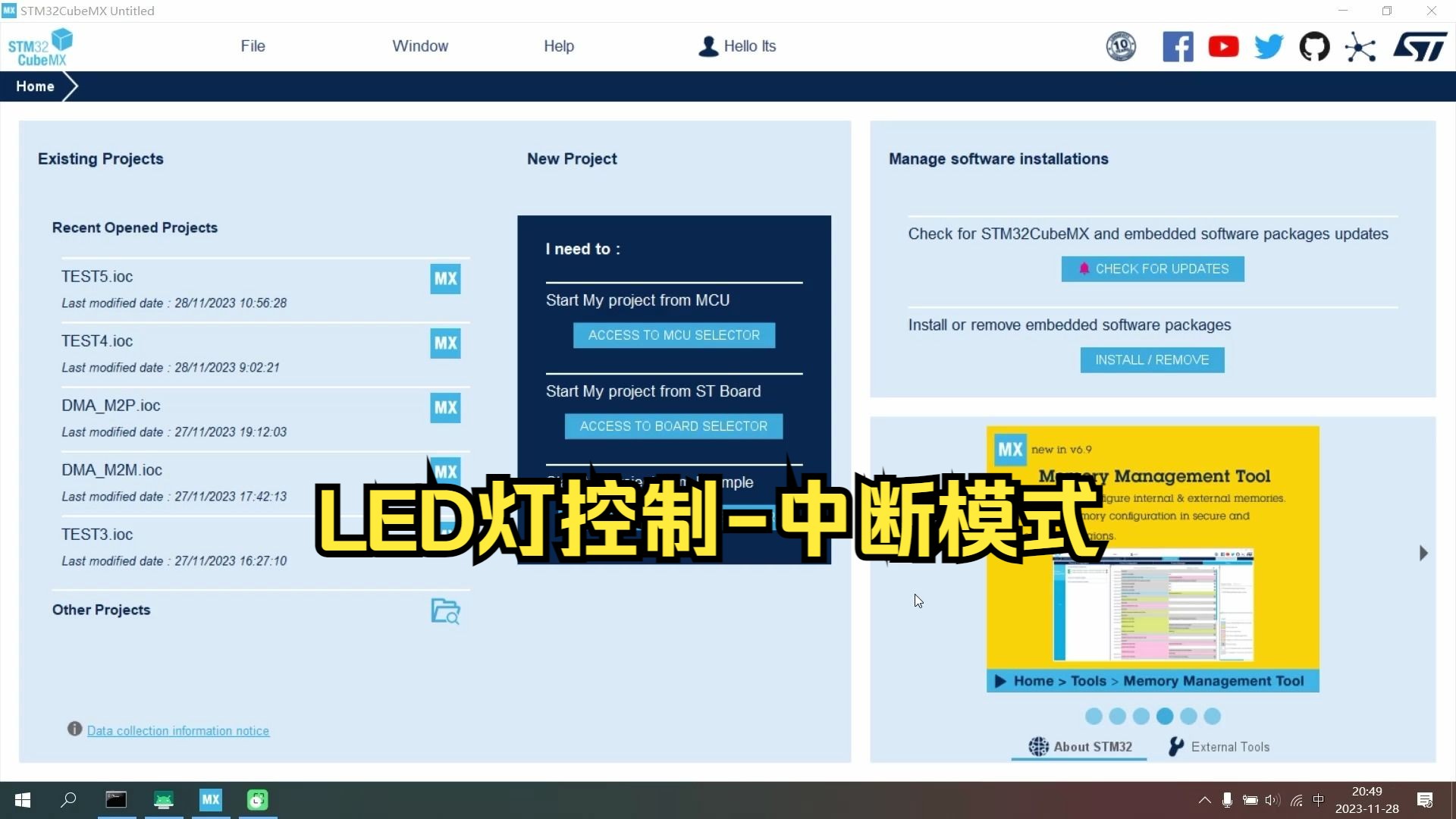Select the fifth carousel navigation dot
Screen dimensions: 1456x819
1188,717
